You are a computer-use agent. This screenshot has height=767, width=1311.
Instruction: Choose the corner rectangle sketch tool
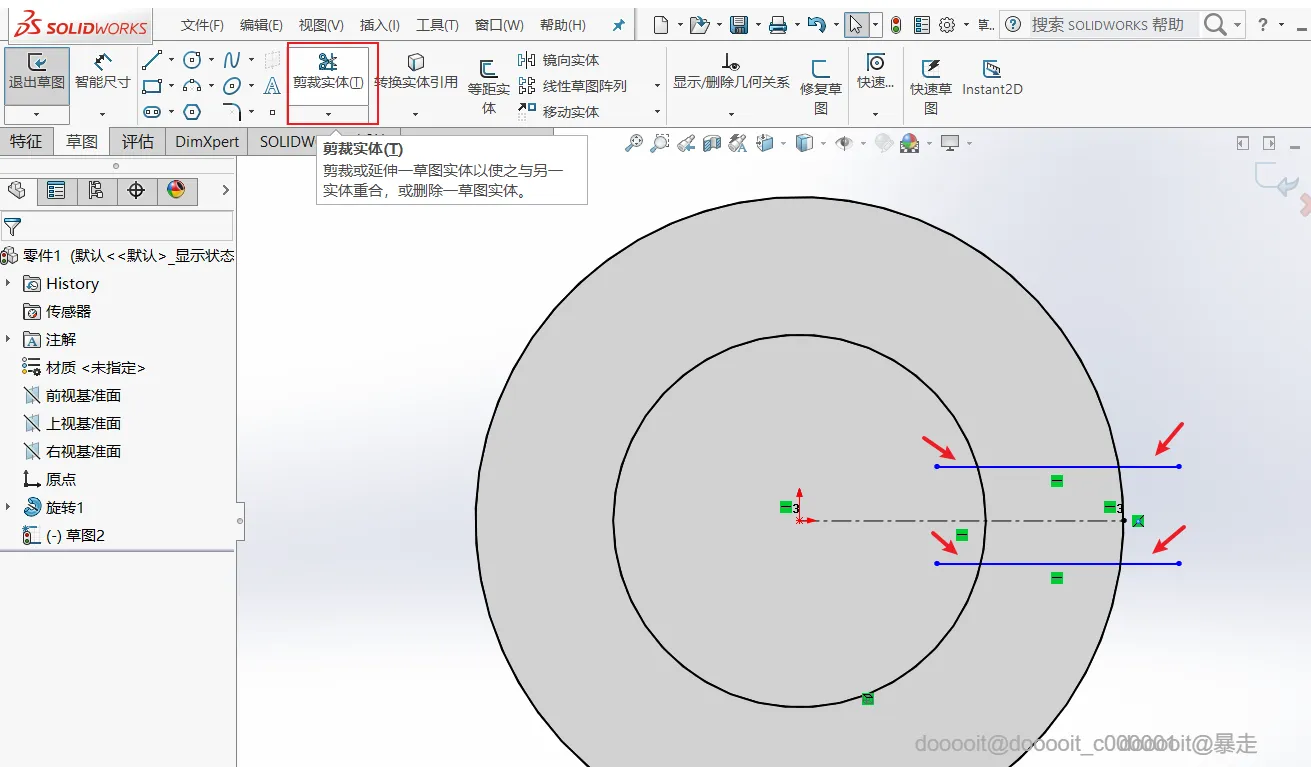click(x=152, y=86)
